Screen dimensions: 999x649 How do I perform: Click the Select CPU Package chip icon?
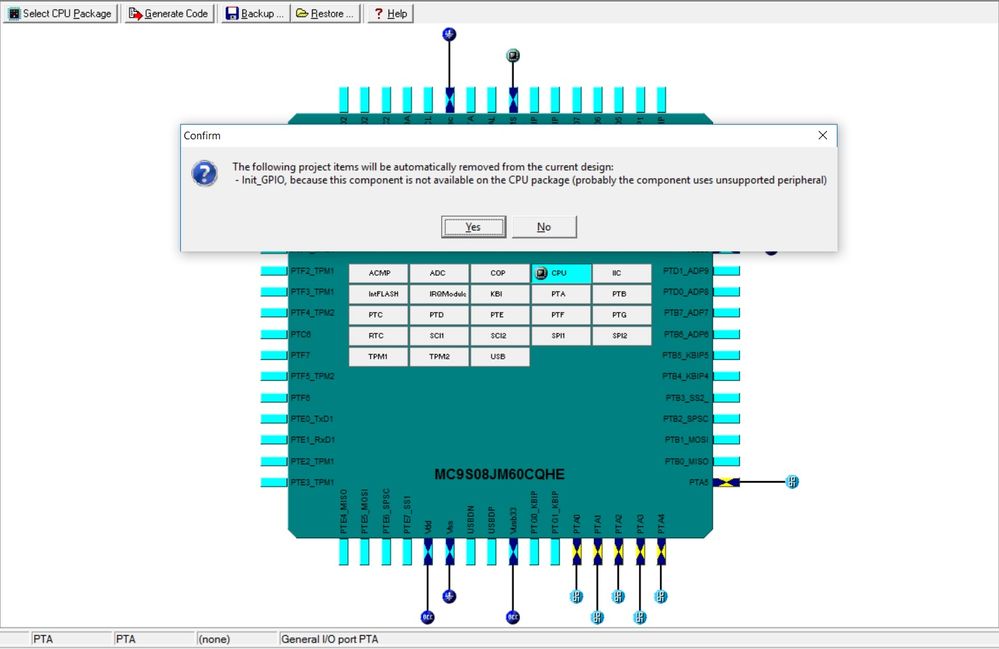click(14, 13)
